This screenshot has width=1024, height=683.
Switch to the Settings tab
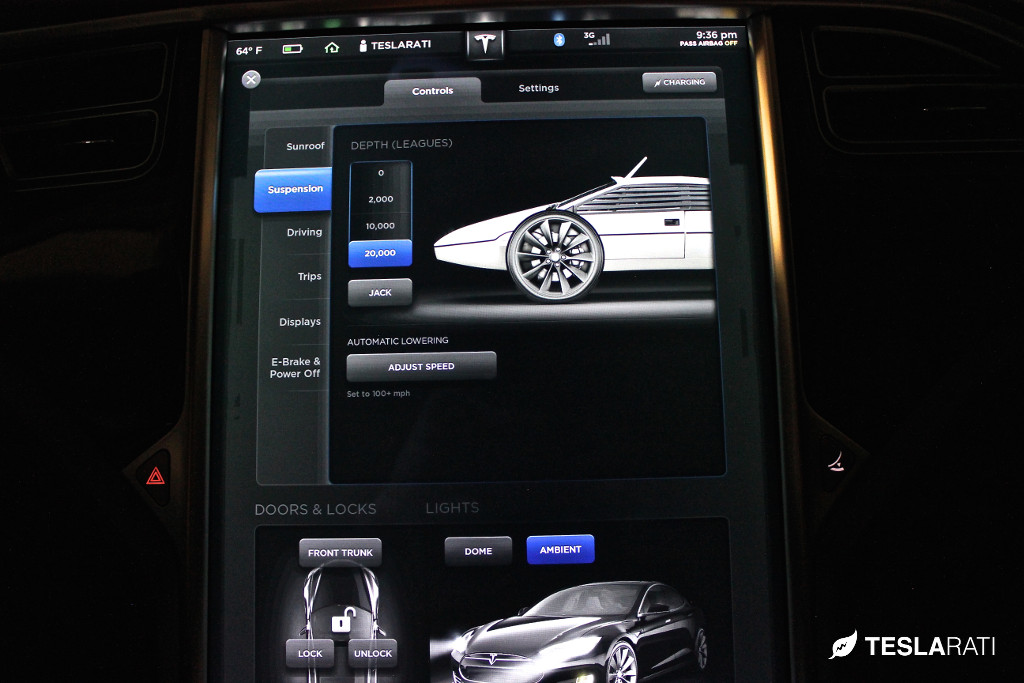coord(539,88)
